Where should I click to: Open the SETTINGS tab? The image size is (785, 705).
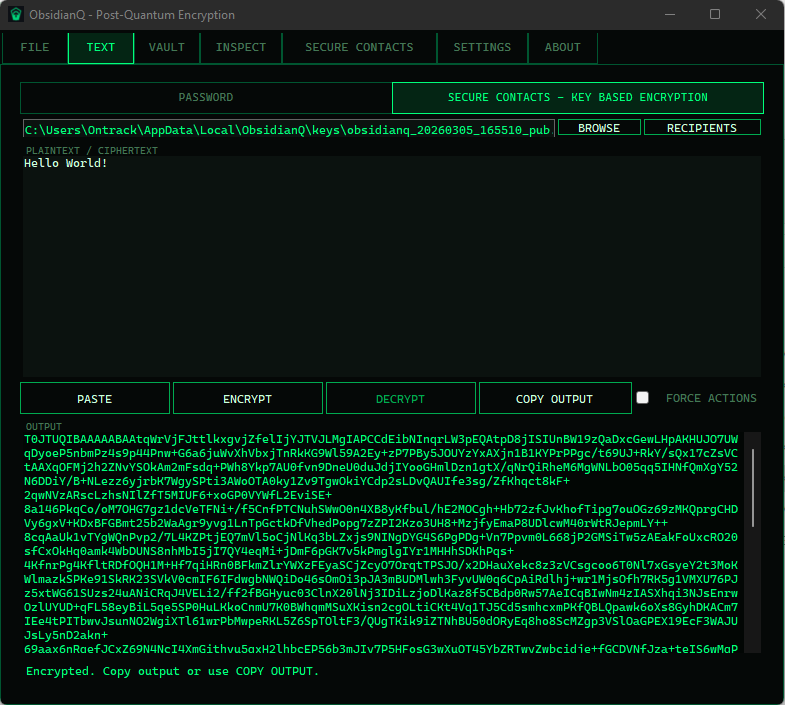pyautogui.click(x=482, y=48)
